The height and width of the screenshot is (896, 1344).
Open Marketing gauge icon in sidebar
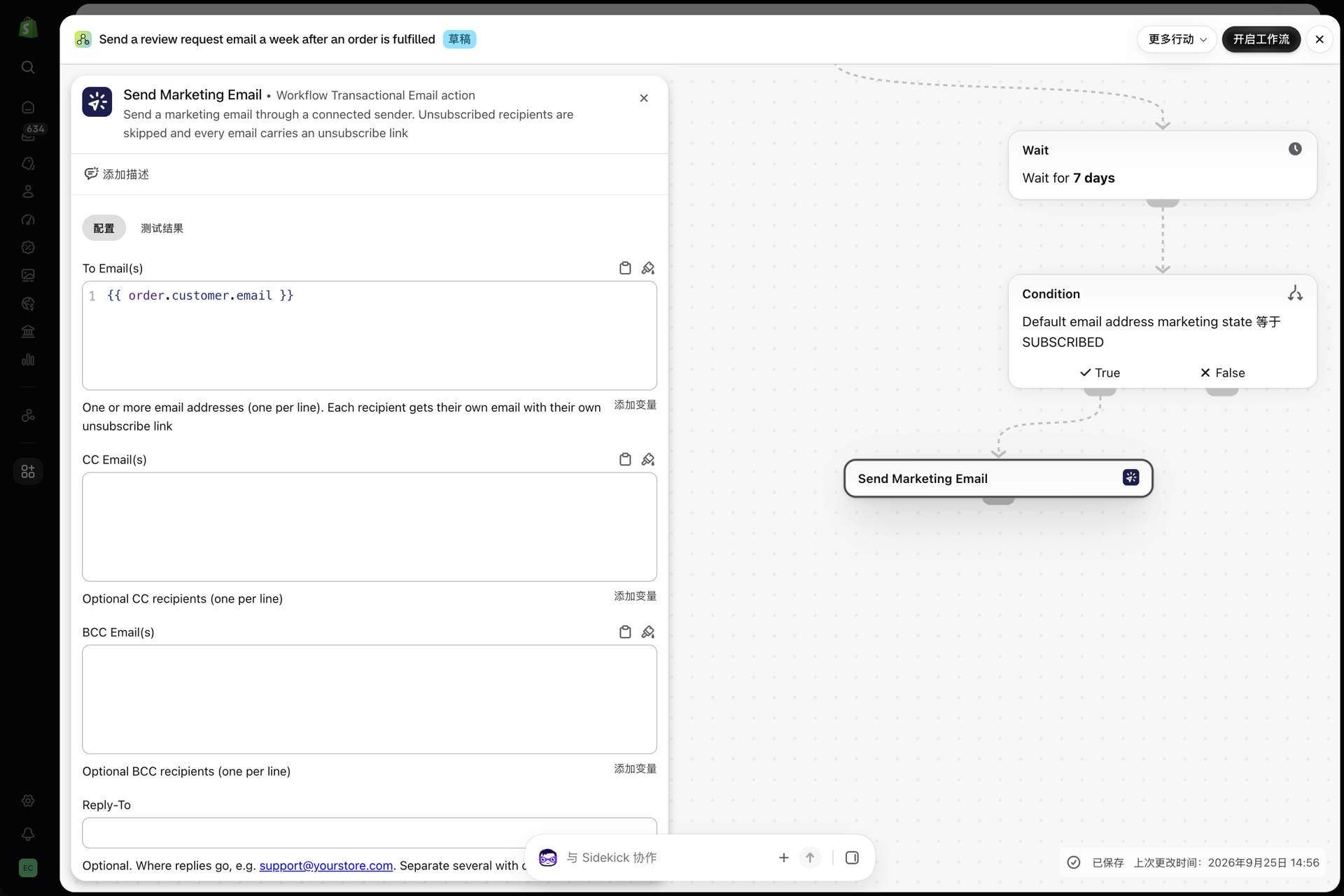(28, 219)
